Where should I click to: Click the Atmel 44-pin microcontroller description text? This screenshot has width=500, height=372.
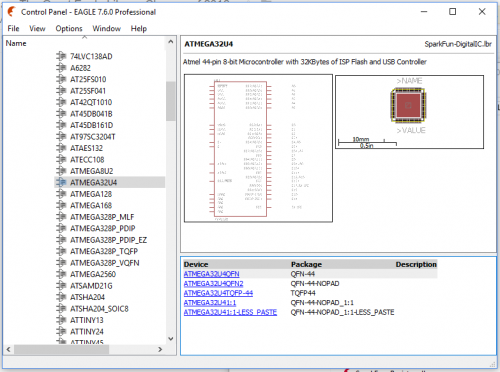(305, 62)
